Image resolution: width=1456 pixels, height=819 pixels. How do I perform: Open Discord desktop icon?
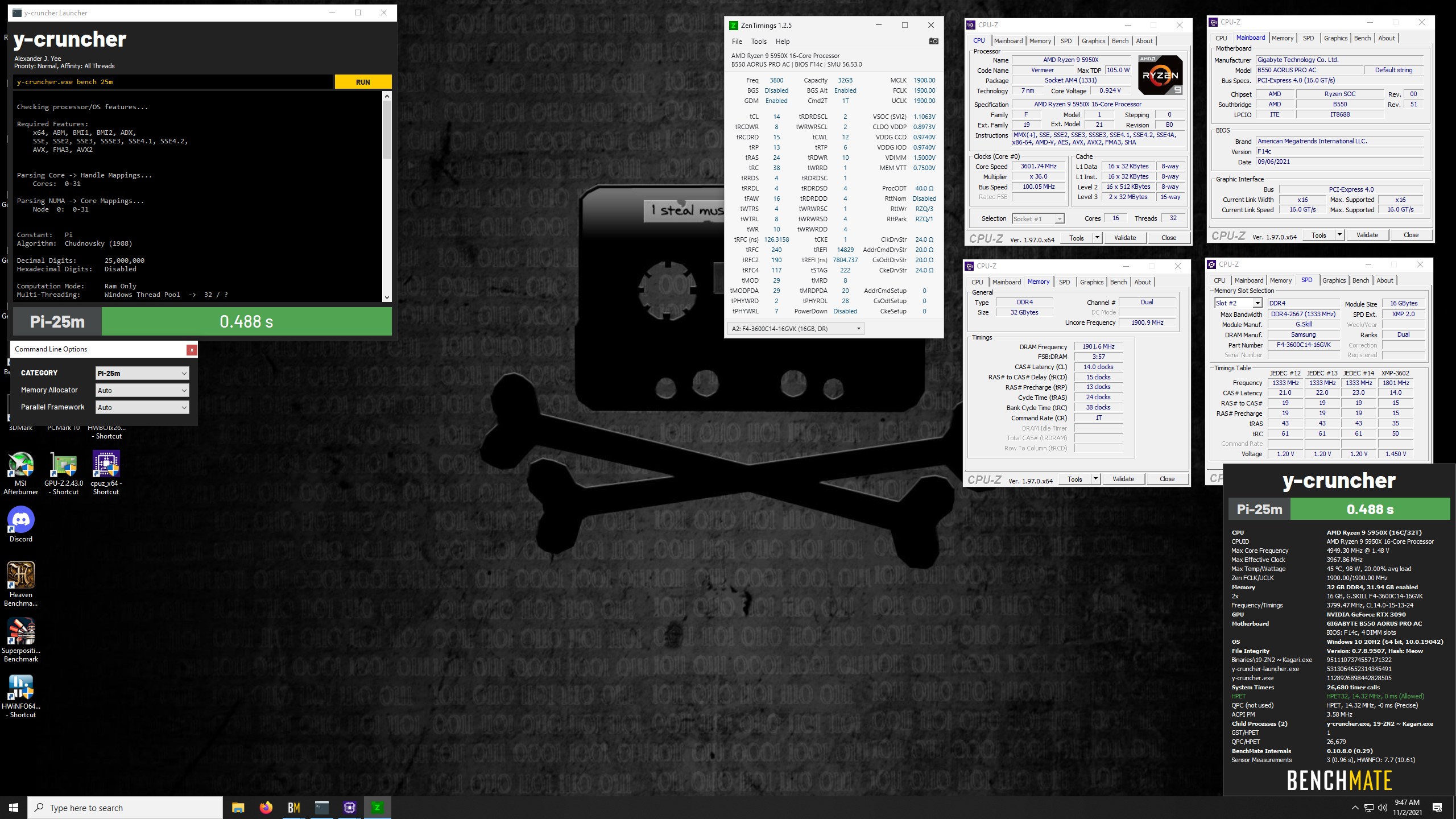[21, 524]
